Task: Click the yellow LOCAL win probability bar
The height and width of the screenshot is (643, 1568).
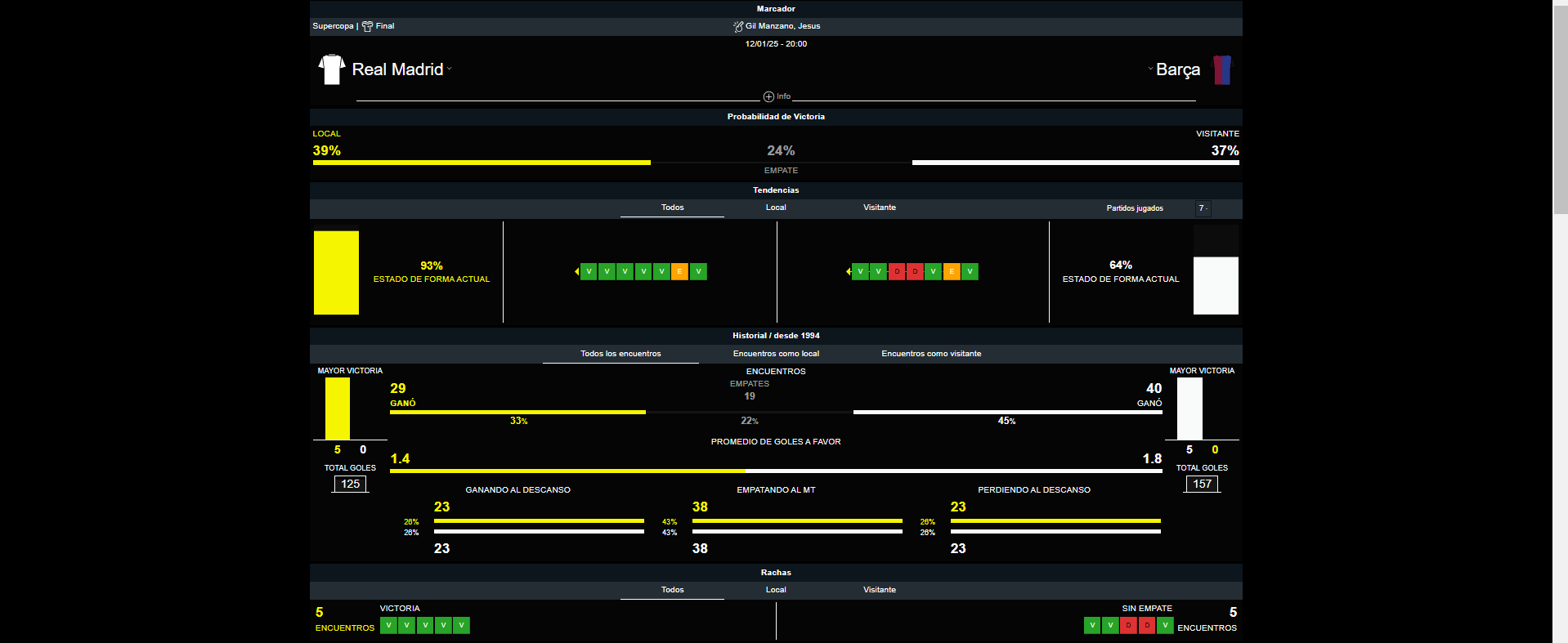Action: pos(482,163)
